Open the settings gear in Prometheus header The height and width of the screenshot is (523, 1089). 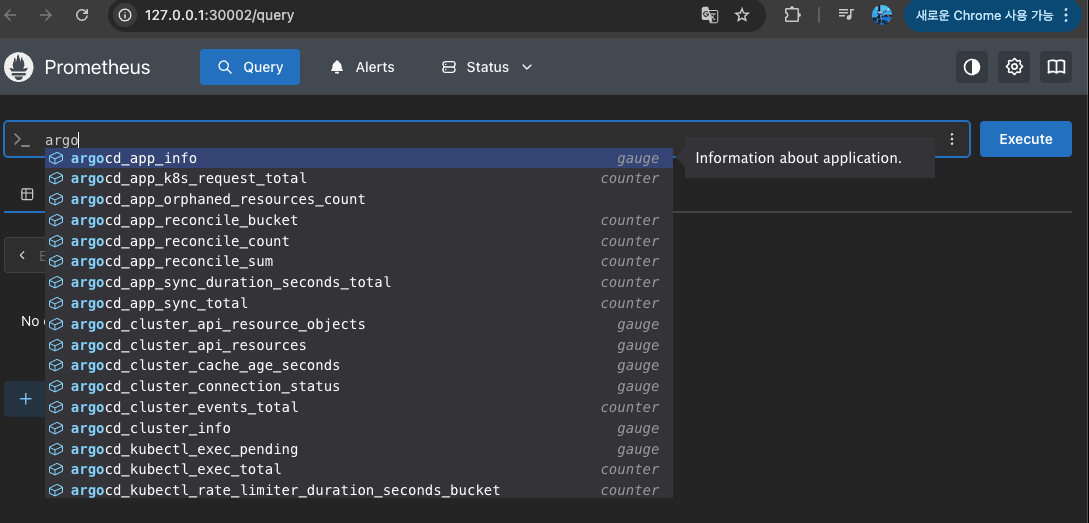tap(1015, 67)
